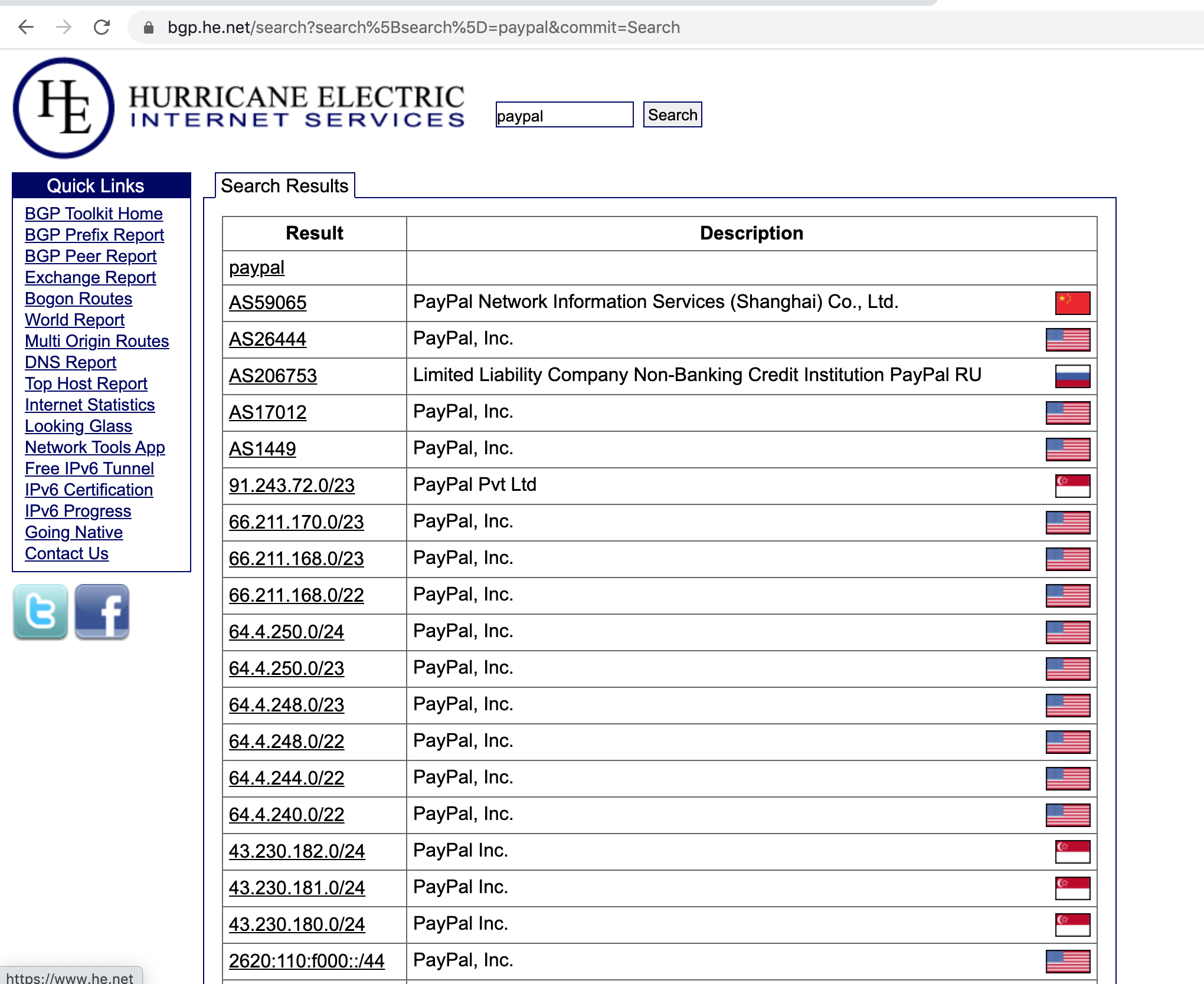Viewport: 1204px width, 984px height.
Task: Open prefix 91.243.72.0/23 link
Action: pyautogui.click(x=292, y=486)
